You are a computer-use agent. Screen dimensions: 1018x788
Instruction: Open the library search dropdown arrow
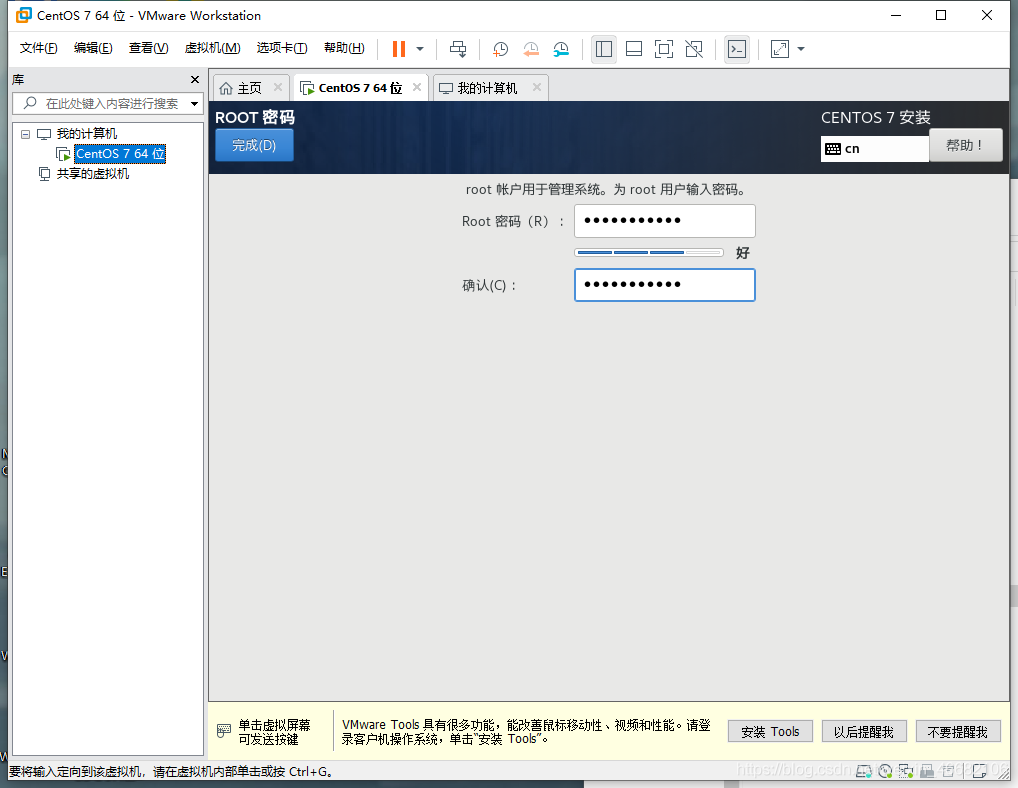(194, 104)
